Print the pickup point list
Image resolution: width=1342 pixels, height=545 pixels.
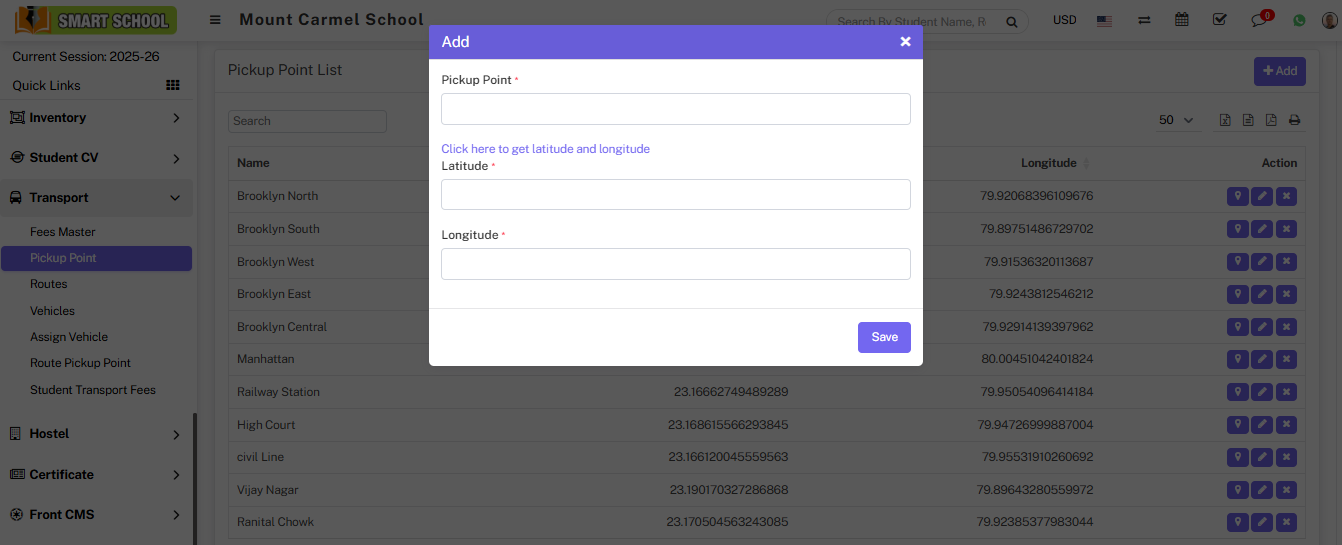tap(1294, 121)
